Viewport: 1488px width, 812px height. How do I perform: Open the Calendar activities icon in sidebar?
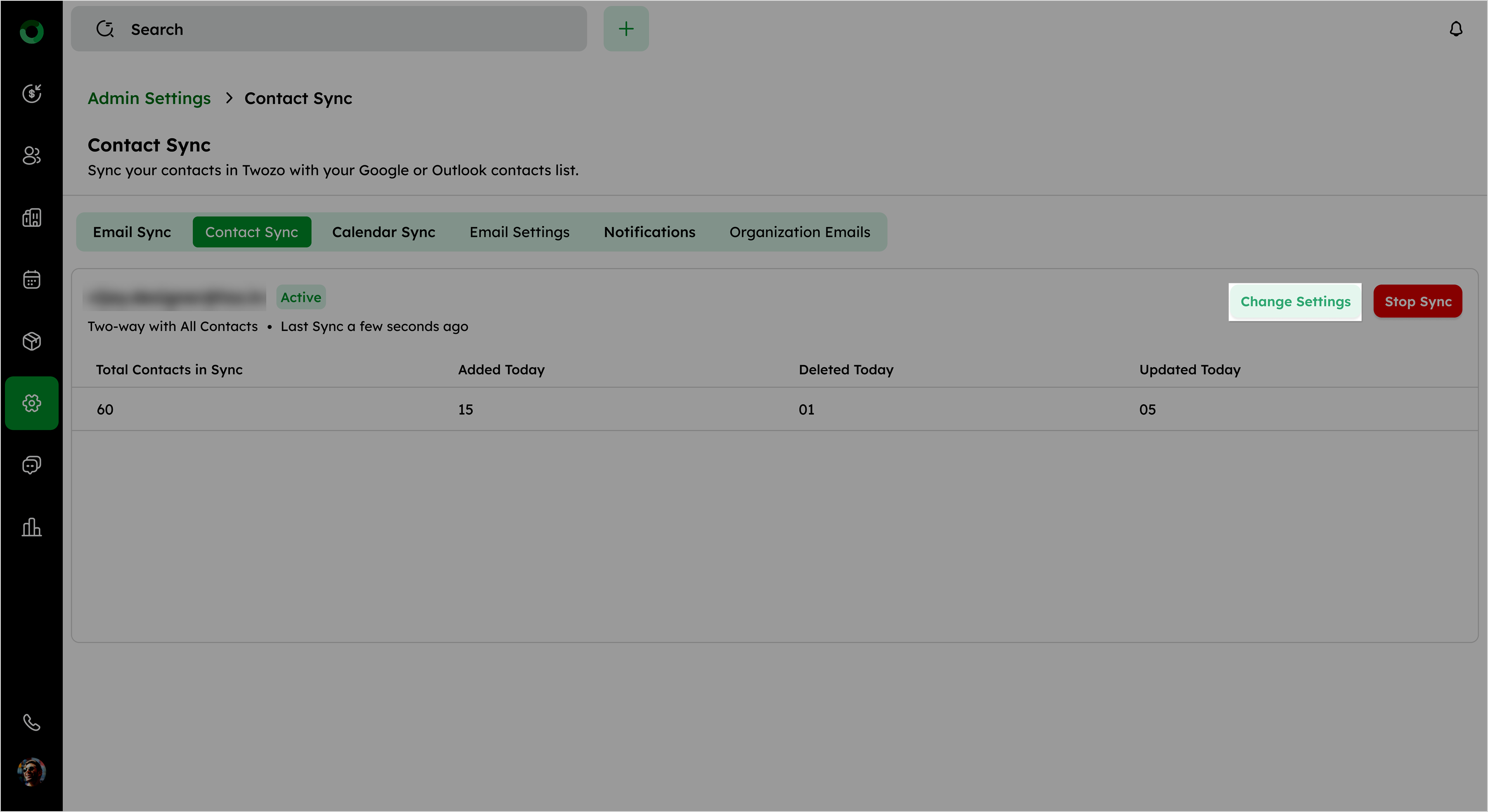tap(32, 279)
